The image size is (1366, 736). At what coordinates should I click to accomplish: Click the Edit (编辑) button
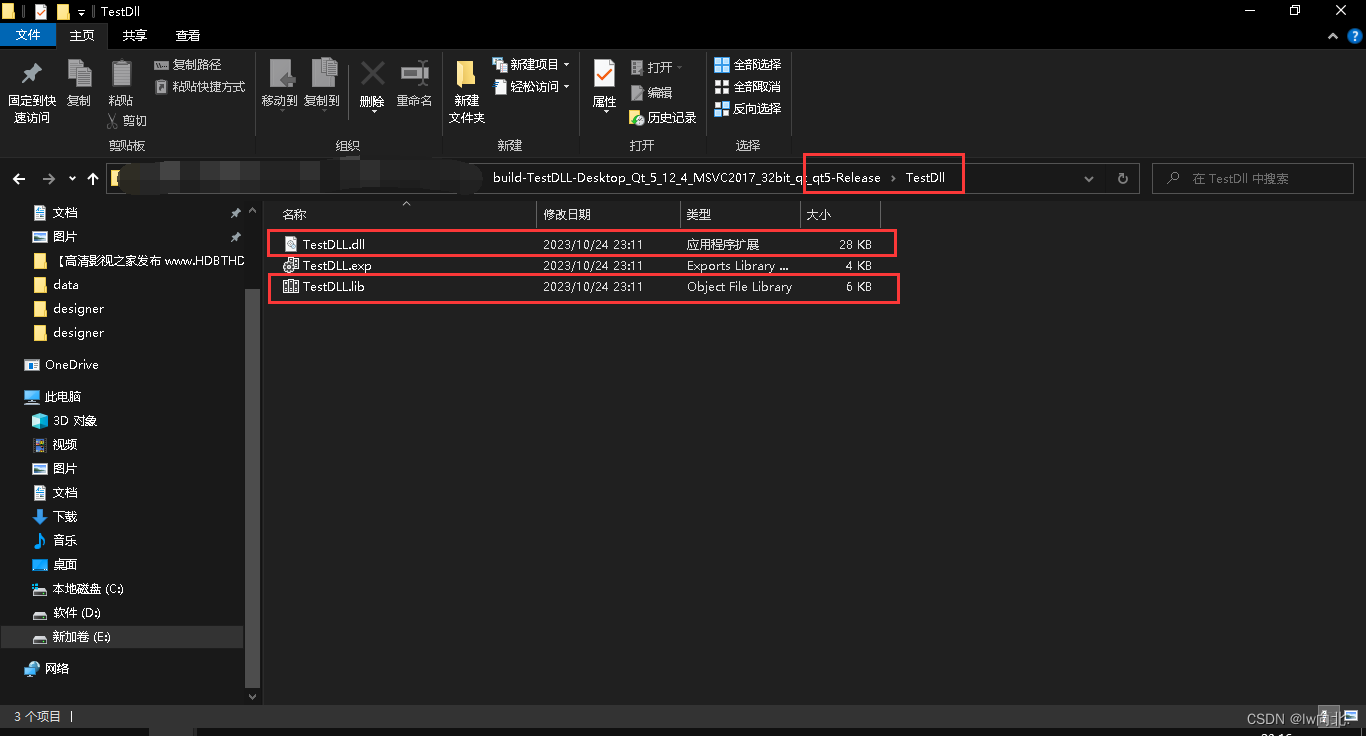click(652, 92)
